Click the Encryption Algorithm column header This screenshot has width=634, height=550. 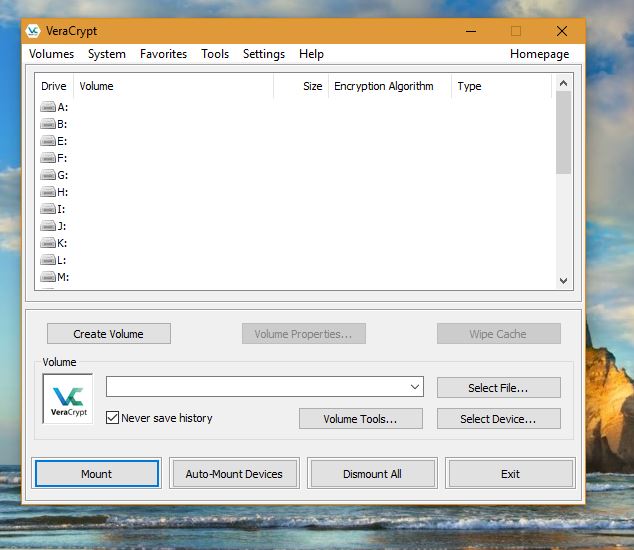[x=390, y=86]
